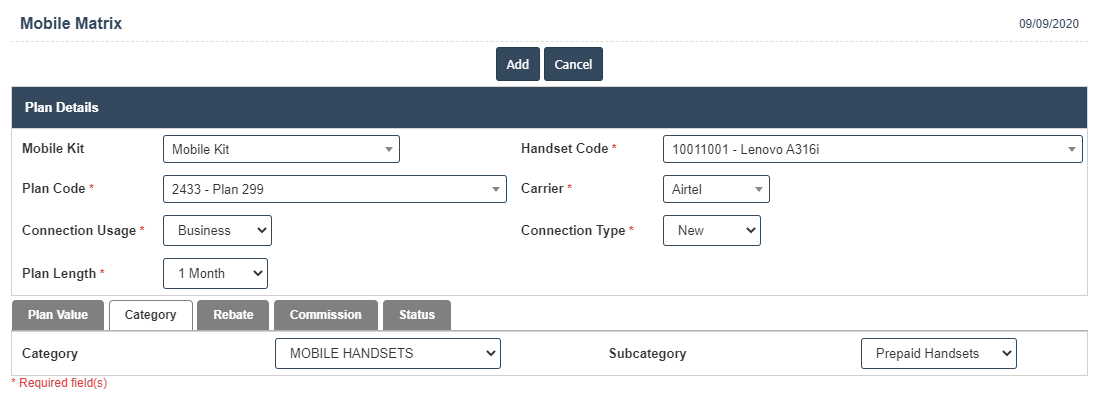Expand the Subcategory Prepaid Handsets dropdown
The image size is (1099, 402).
(x=938, y=353)
